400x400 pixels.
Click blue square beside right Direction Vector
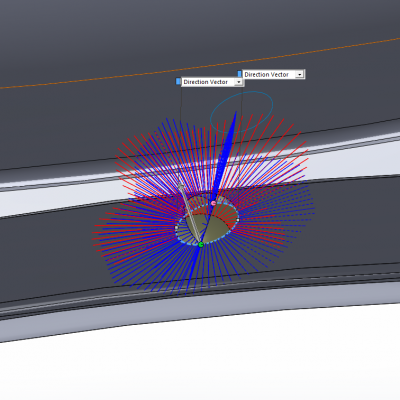239,74
